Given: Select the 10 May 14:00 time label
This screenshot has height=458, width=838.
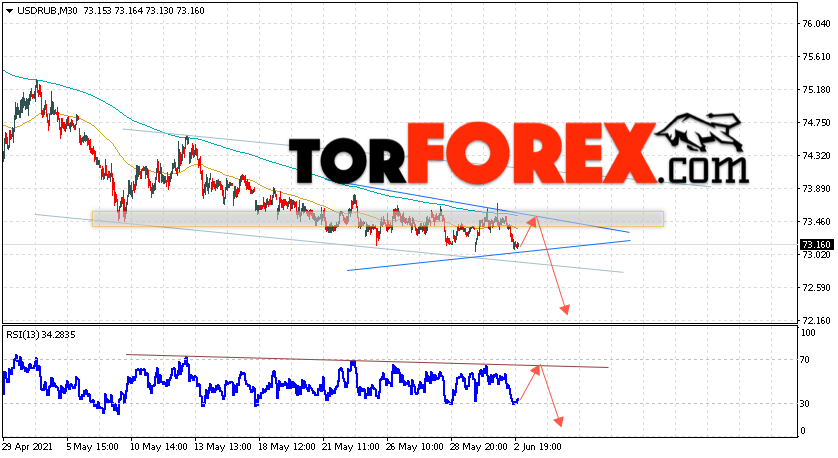Looking at the screenshot, I should click(x=159, y=446).
